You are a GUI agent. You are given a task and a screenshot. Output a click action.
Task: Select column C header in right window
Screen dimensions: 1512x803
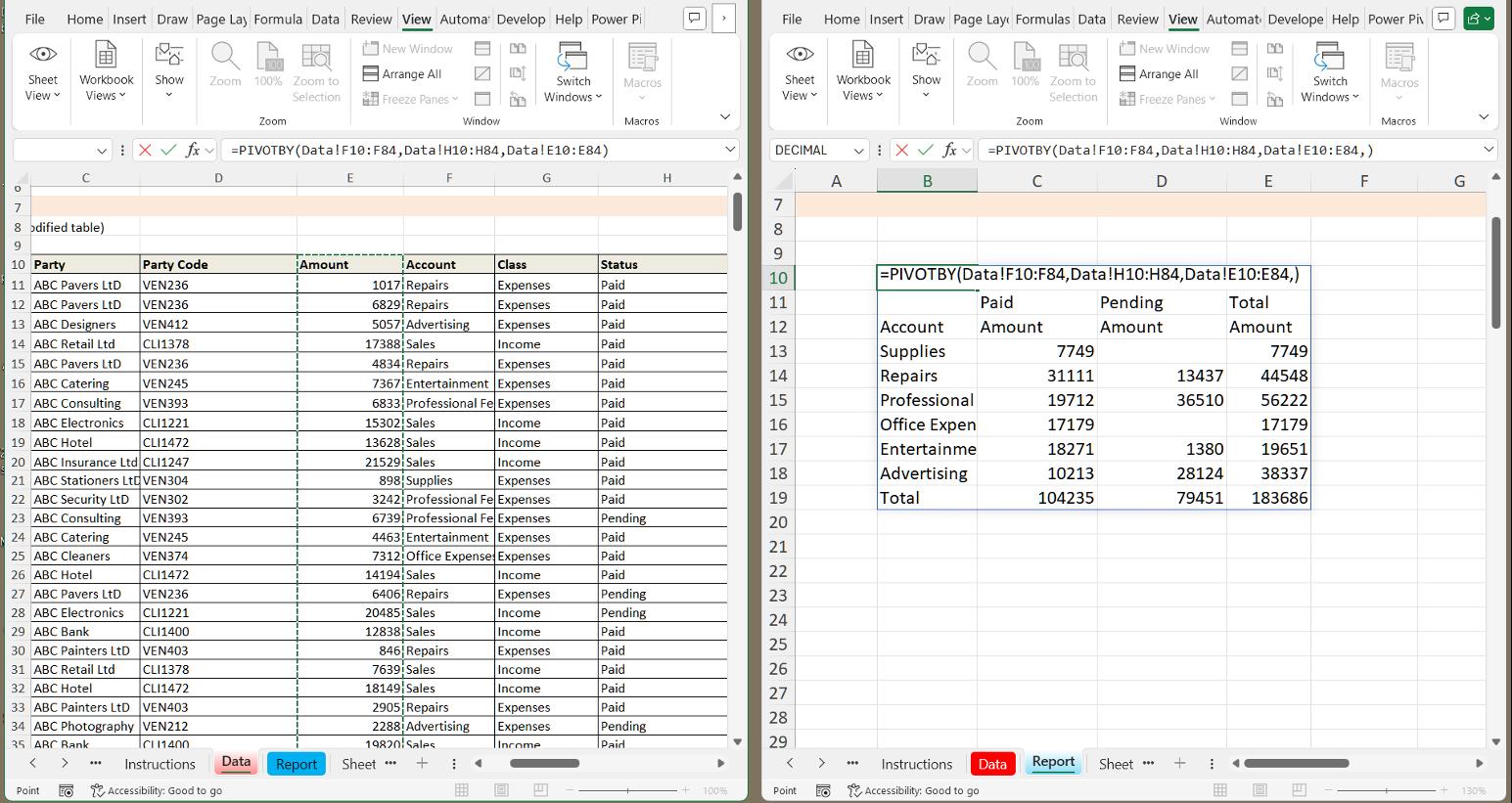(1036, 181)
